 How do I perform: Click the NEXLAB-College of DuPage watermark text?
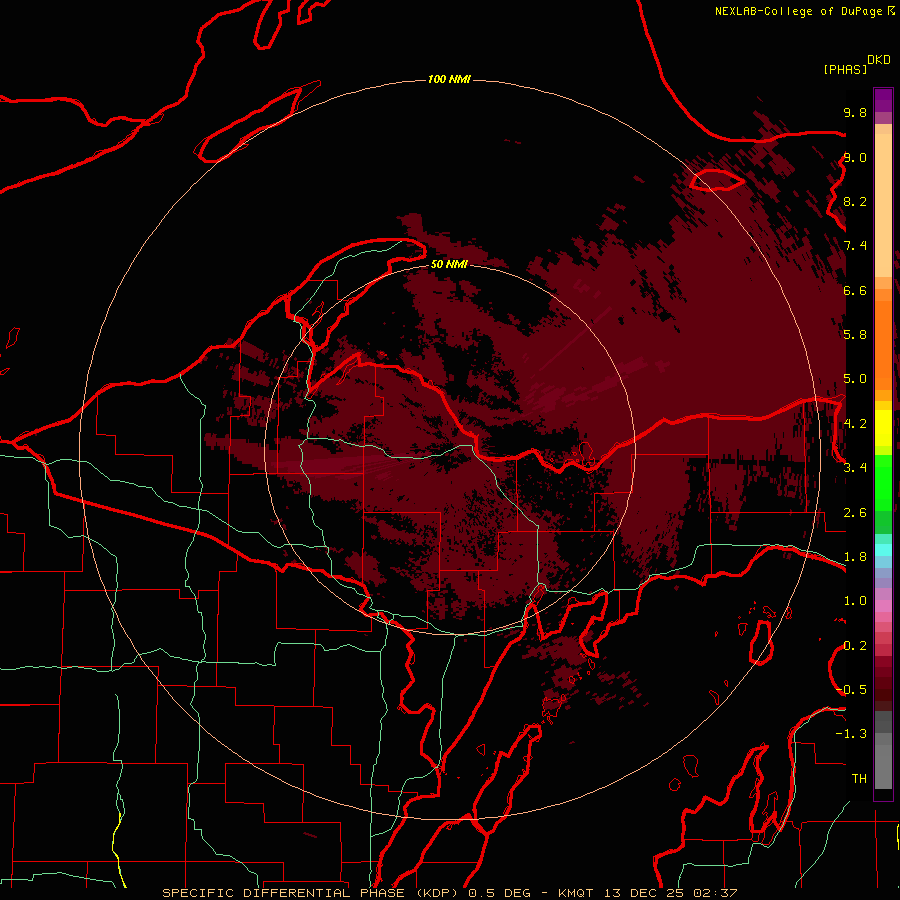point(798,11)
